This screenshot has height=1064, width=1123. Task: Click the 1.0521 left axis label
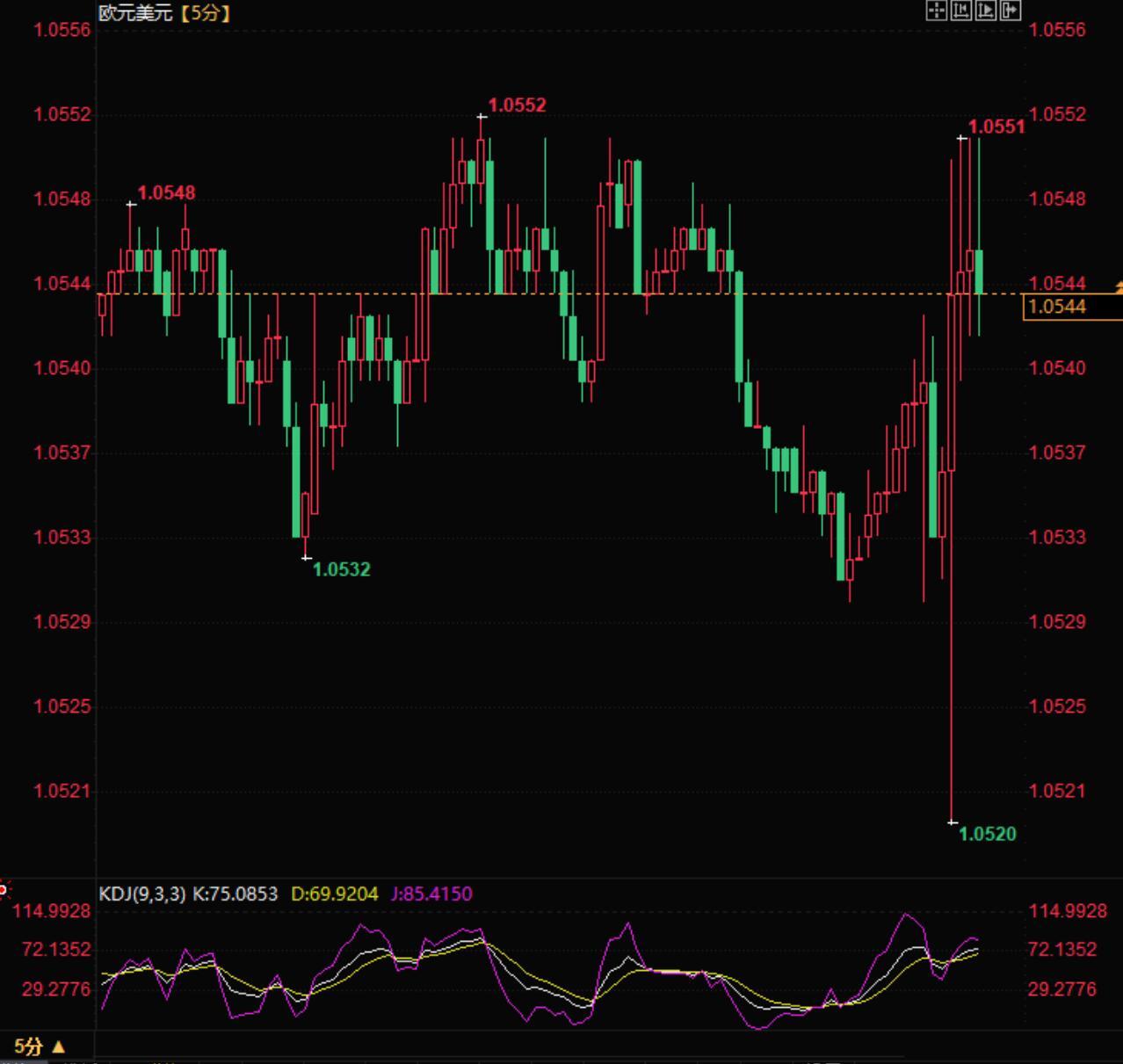pos(62,791)
